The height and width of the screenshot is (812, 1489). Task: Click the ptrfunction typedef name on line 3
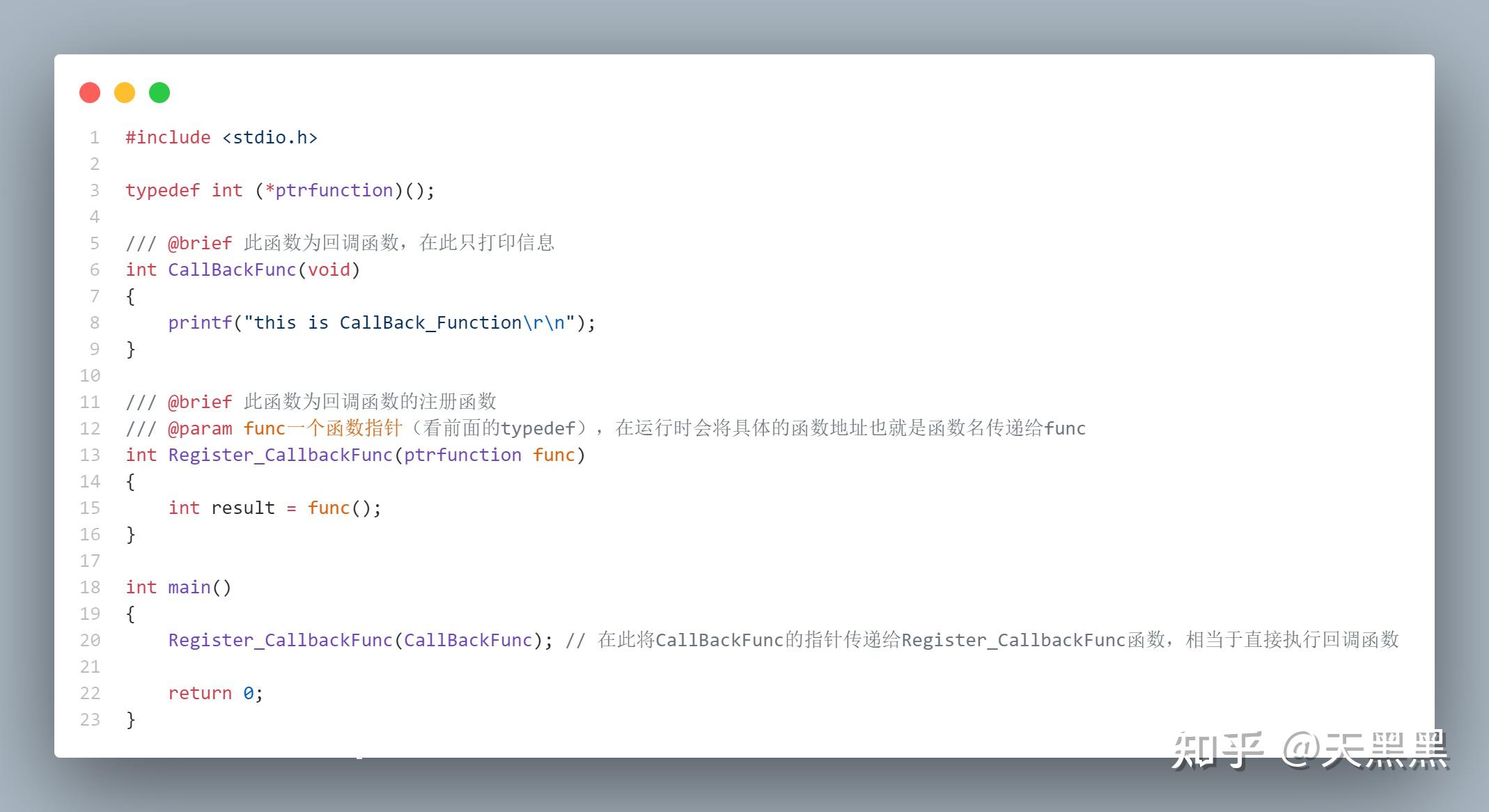tap(334, 190)
